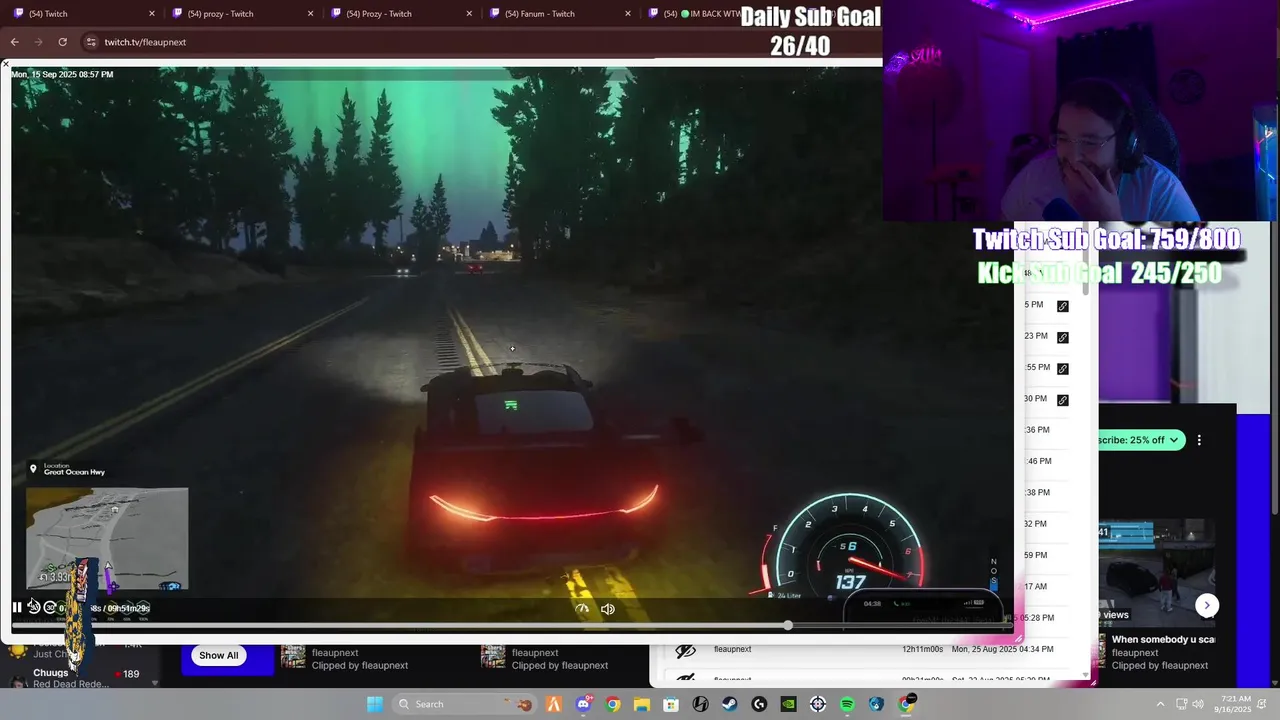The width and height of the screenshot is (1280, 720).
Task: Click the twitch.tv/fleaupnext address bar
Action: (145, 42)
